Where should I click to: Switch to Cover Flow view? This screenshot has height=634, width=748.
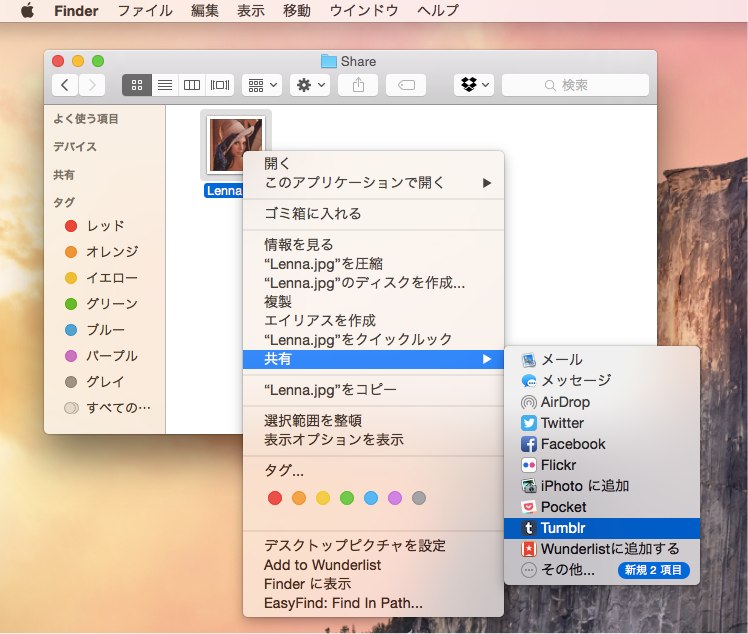(220, 85)
